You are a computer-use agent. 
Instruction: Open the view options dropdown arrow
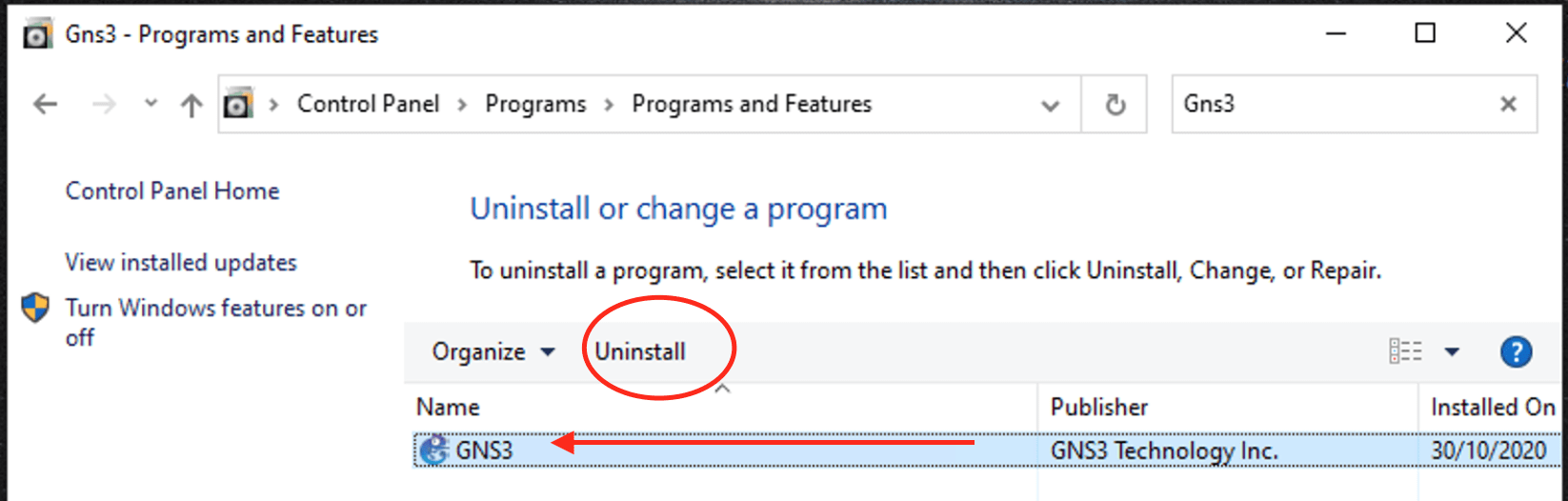point(1452,351)
